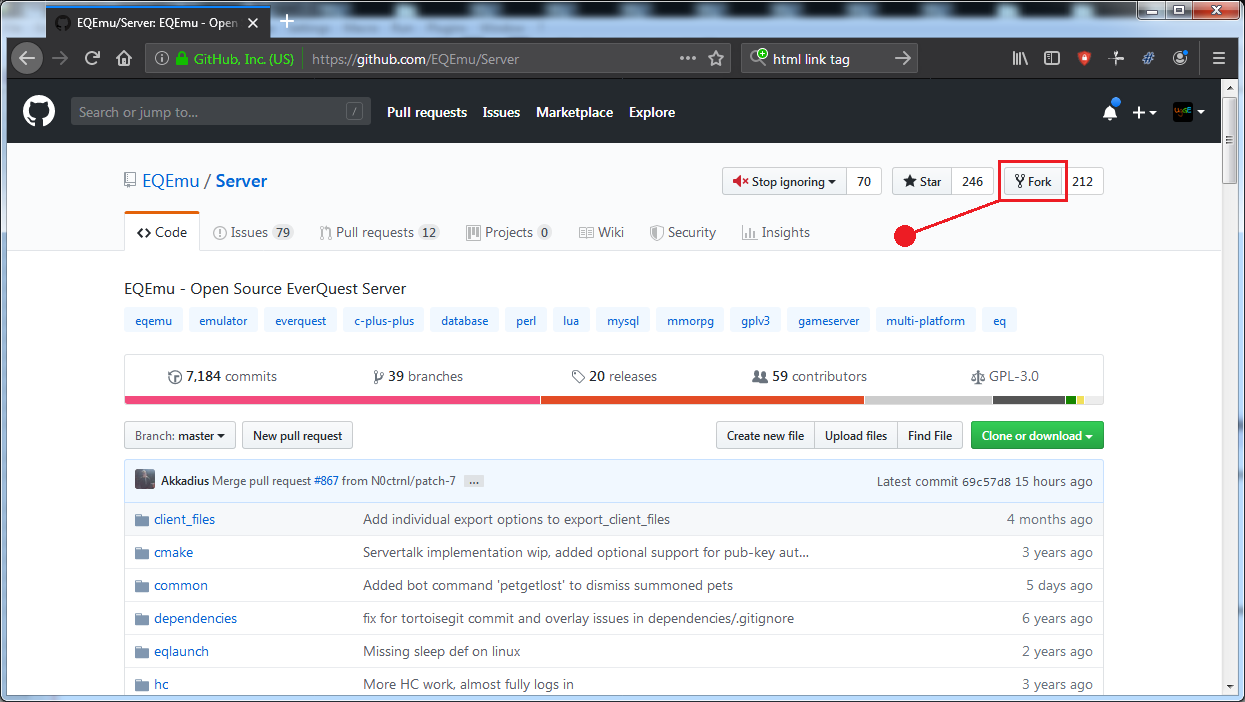Open commit hash 69c57d8
The width and height of the screenshot is (1245, 702).
coord(986,481)
